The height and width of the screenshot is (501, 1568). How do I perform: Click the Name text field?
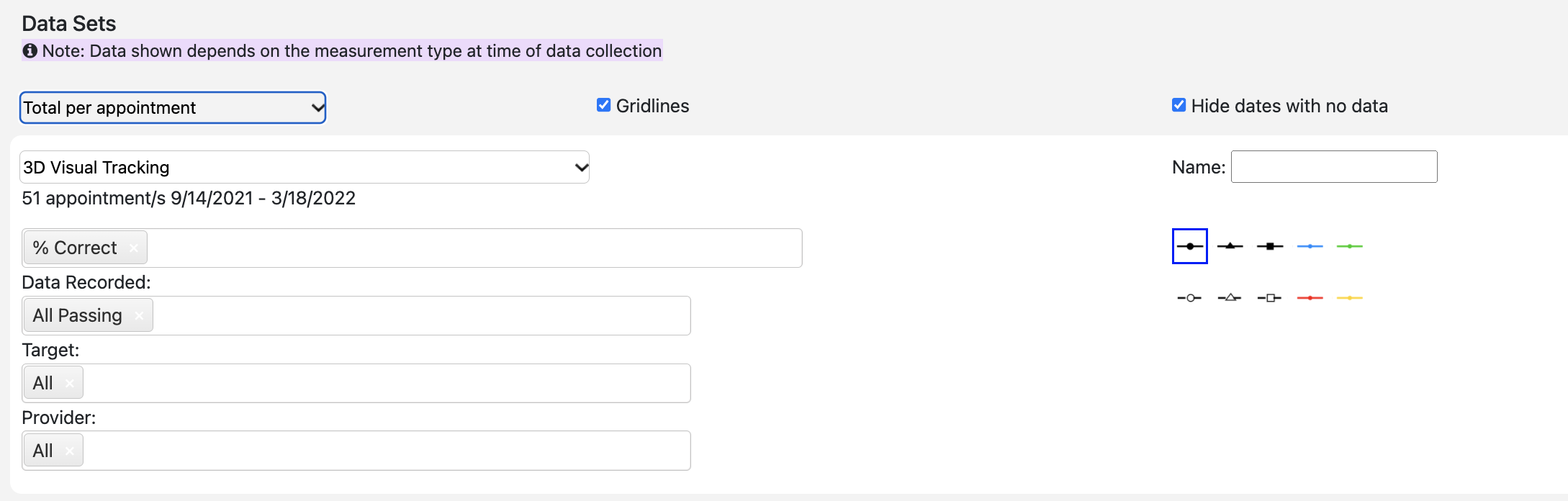click(x=1334, y=166)
